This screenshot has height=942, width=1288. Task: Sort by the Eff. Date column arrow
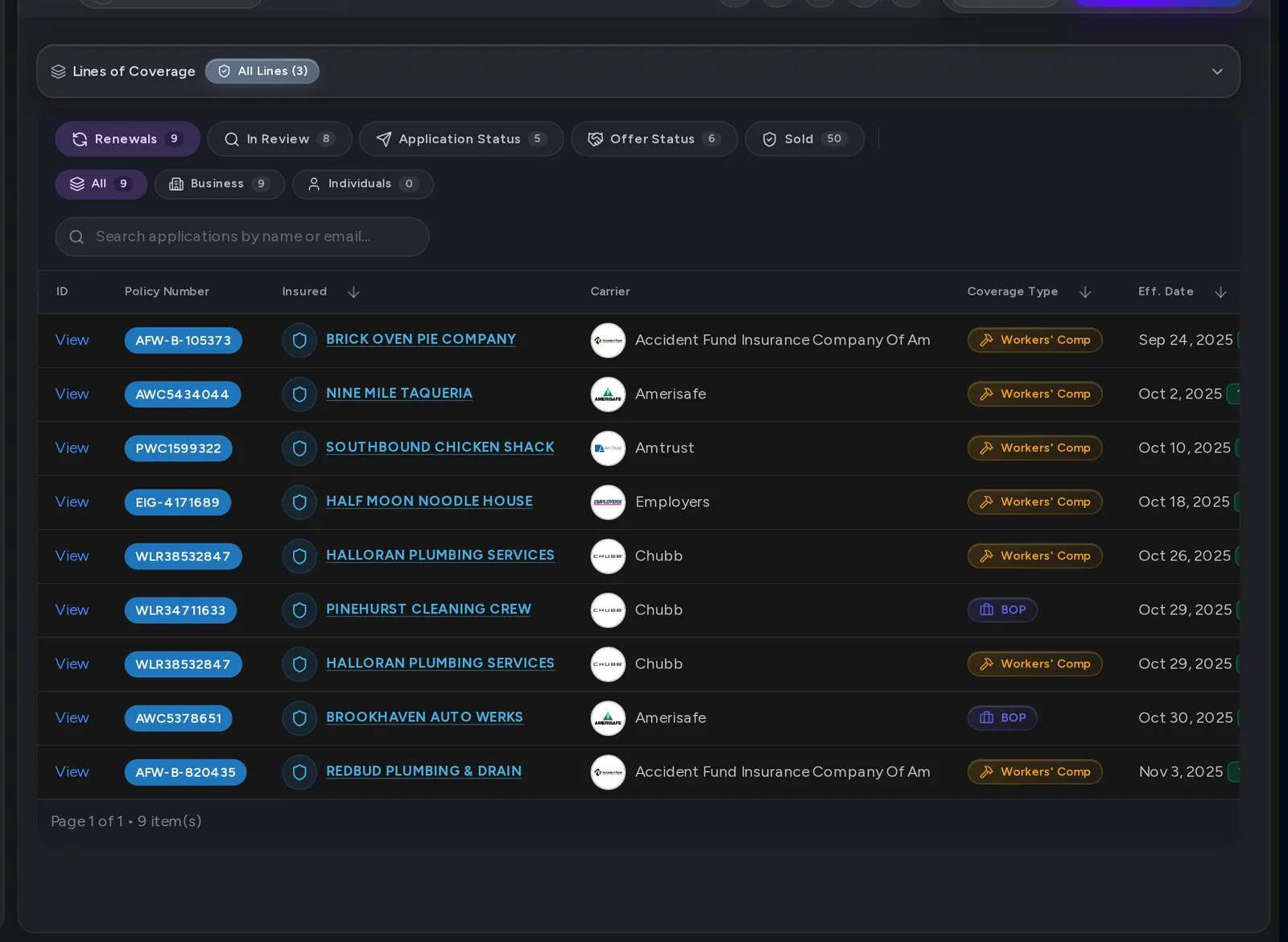(1220, 292)
